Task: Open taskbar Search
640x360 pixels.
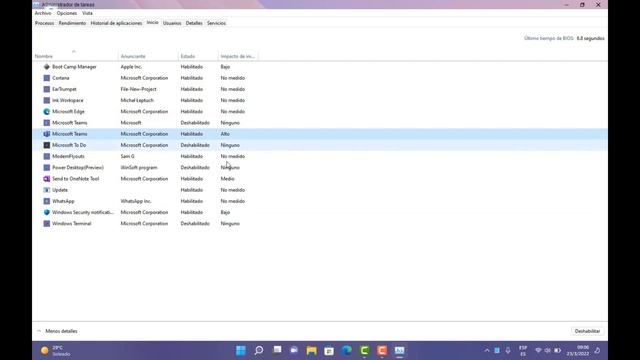Action: (259, 351)
